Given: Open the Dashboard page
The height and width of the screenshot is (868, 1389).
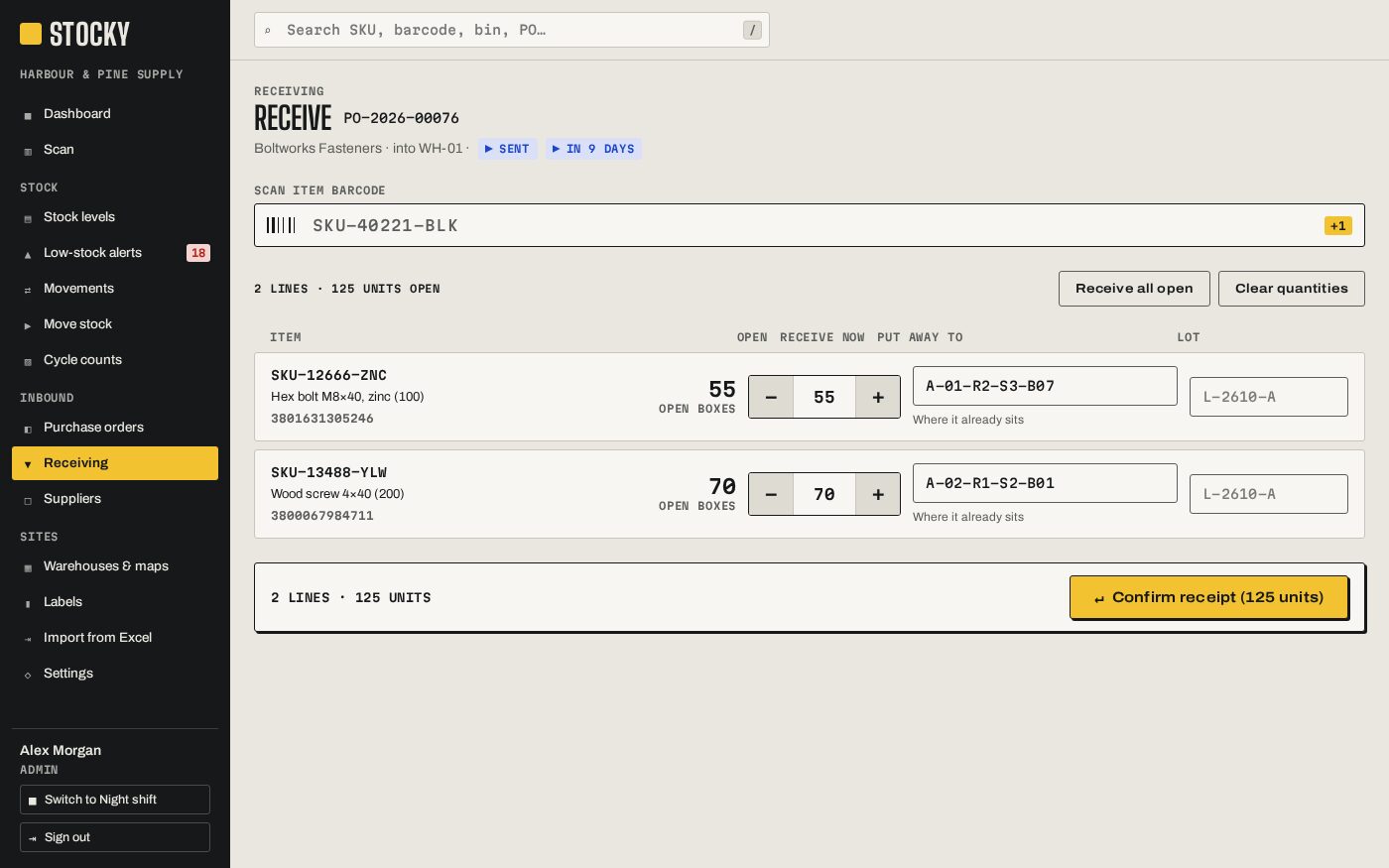Looking at the screenshot, I should point(115,114).
